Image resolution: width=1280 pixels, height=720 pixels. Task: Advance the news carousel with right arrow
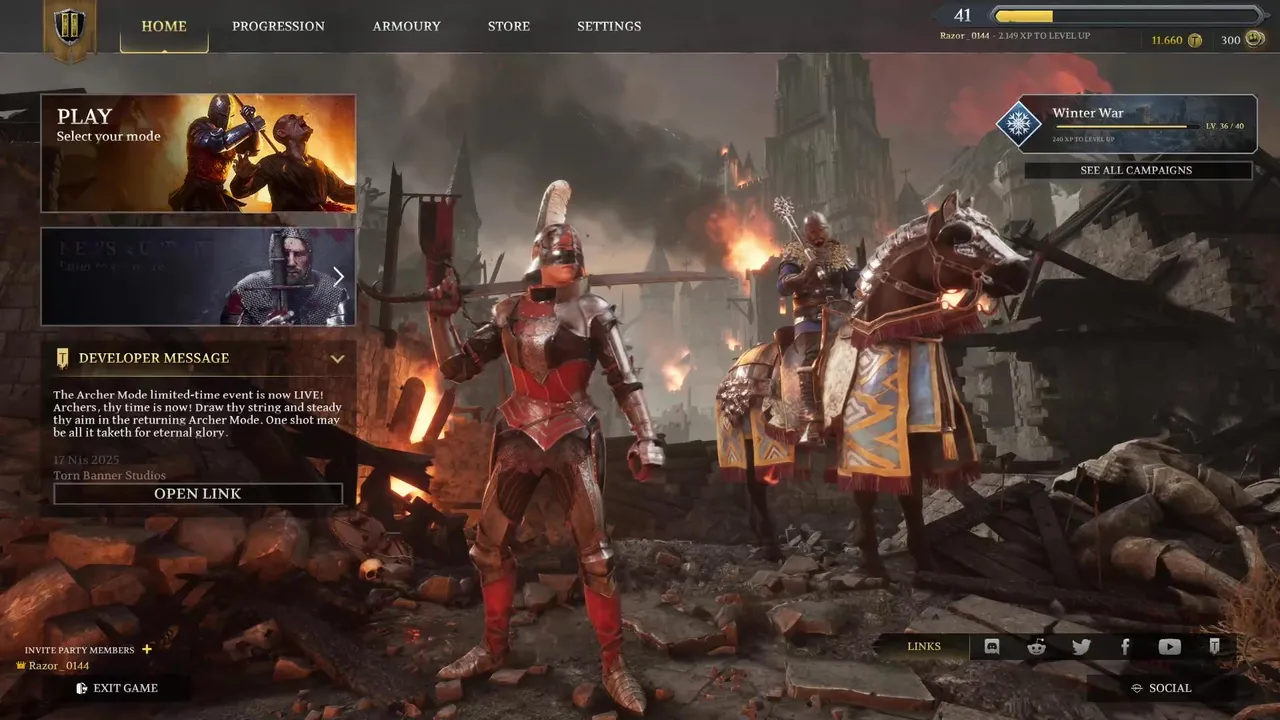pyautogui.click(x=338, y=276)
